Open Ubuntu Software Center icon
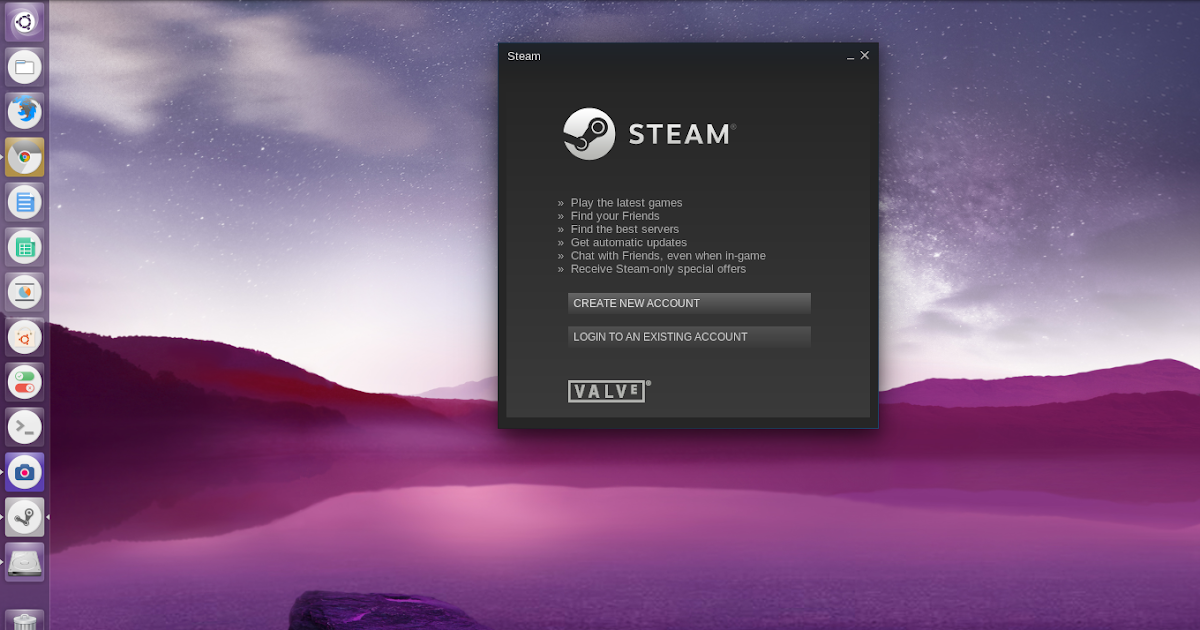The width and height of the screenshot is (1200, 630). coord(24,337)
